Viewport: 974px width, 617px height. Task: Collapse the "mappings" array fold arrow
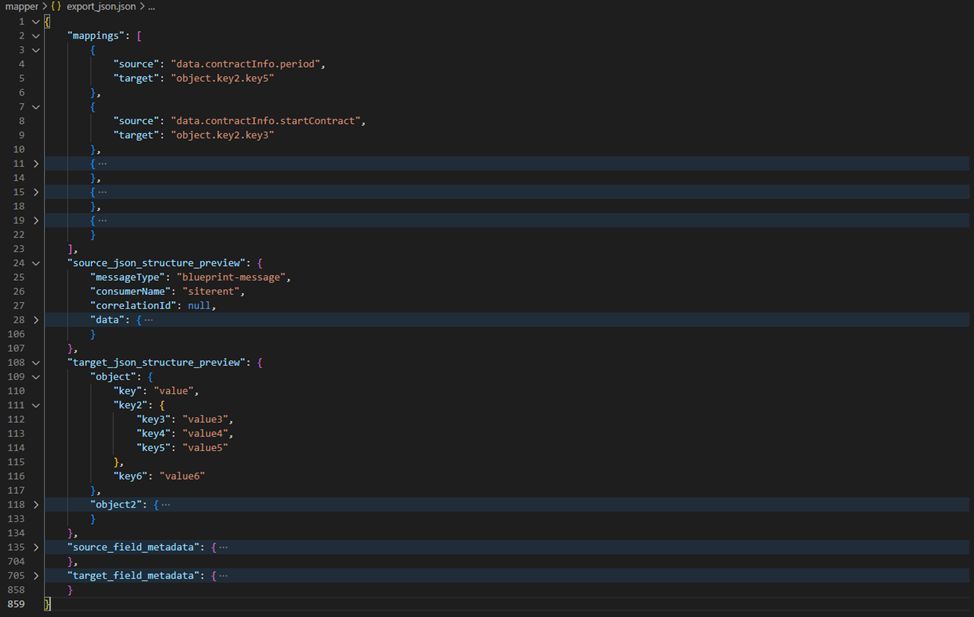pyautogui.click(x=37, y=36)
